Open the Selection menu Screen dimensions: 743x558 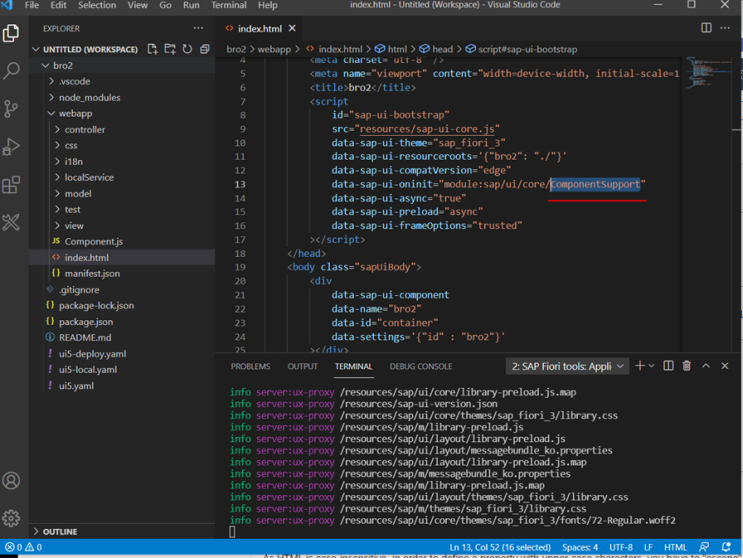coord(97,5)
